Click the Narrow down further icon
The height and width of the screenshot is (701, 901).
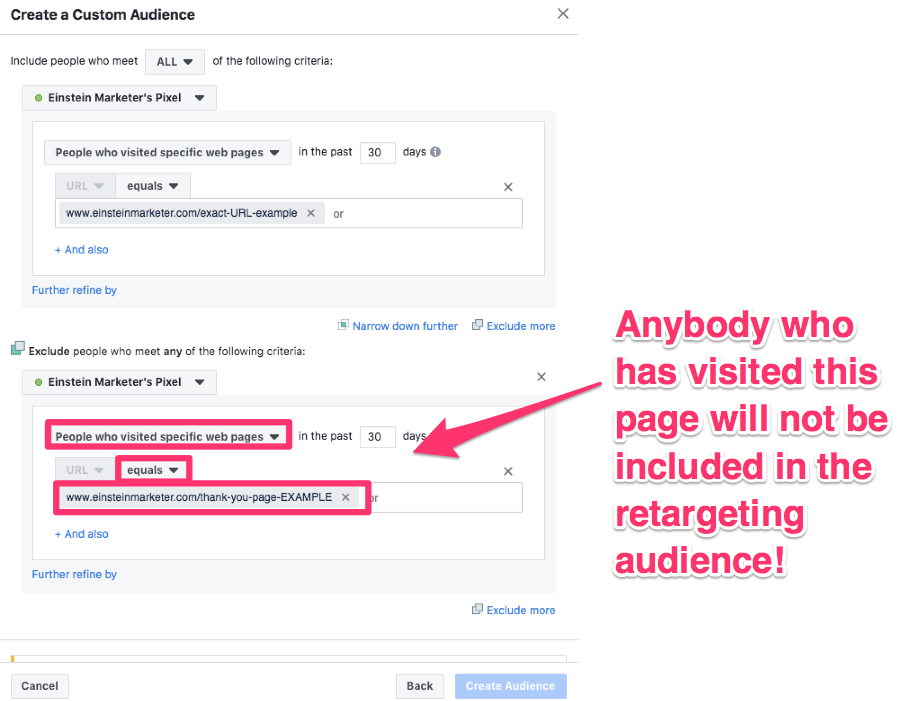click(x=343, y=325)
